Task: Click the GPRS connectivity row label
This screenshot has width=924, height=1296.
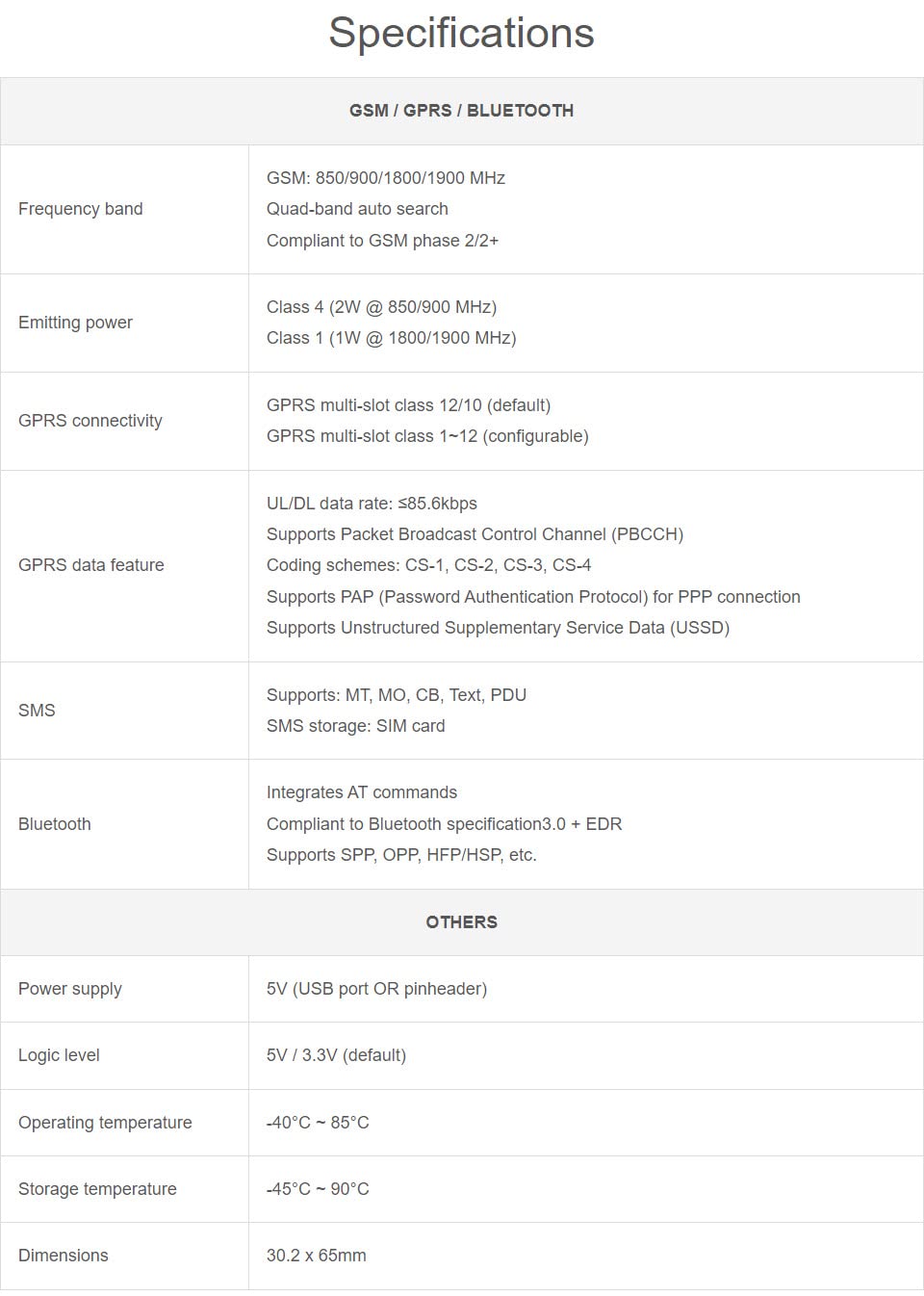Action: point(90,421)
